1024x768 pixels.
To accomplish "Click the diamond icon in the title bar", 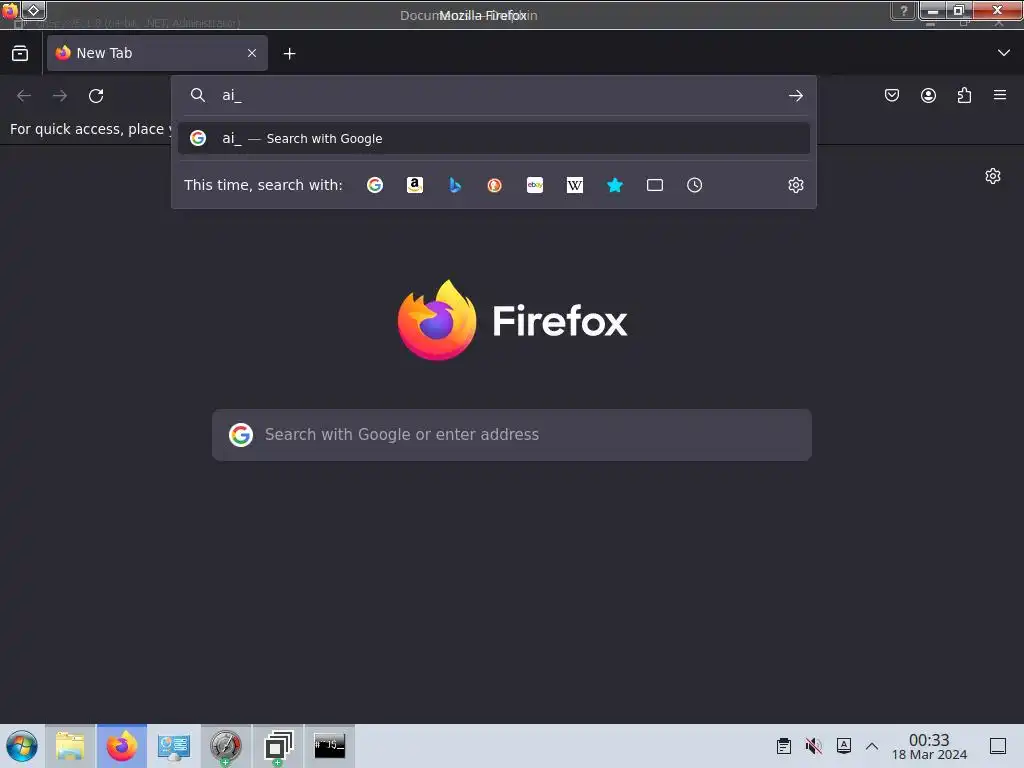I will coord(33,10).
